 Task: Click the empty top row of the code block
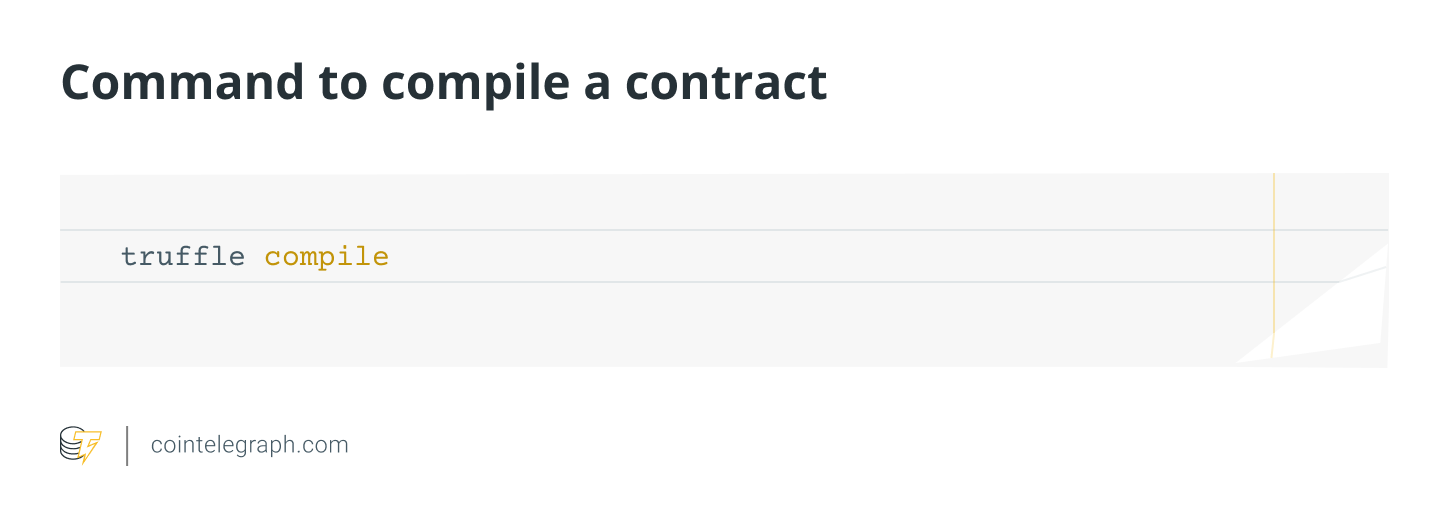point(600,202)
